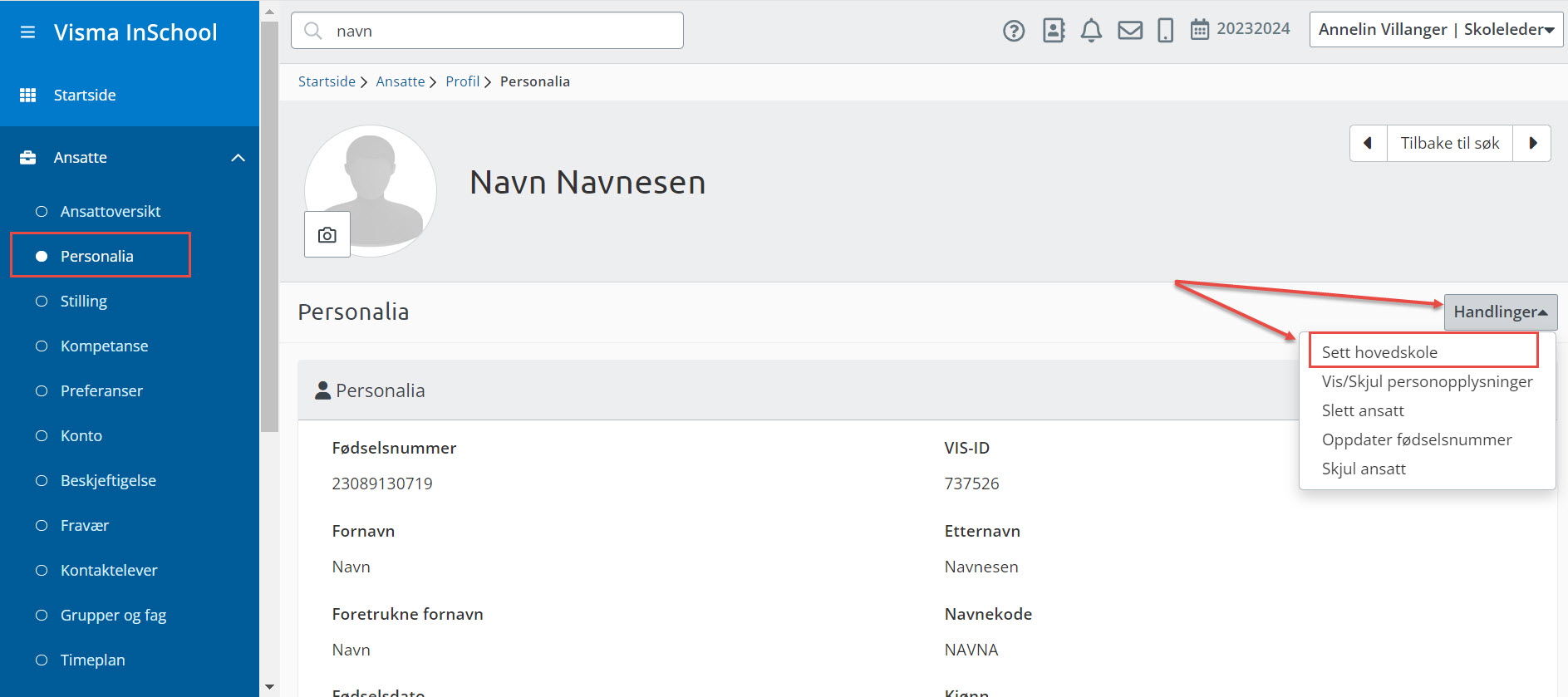This screenshot has height=697, width=1568.
Task: Open Kompetanse in the sidebar
Action: tap(104, 346)
